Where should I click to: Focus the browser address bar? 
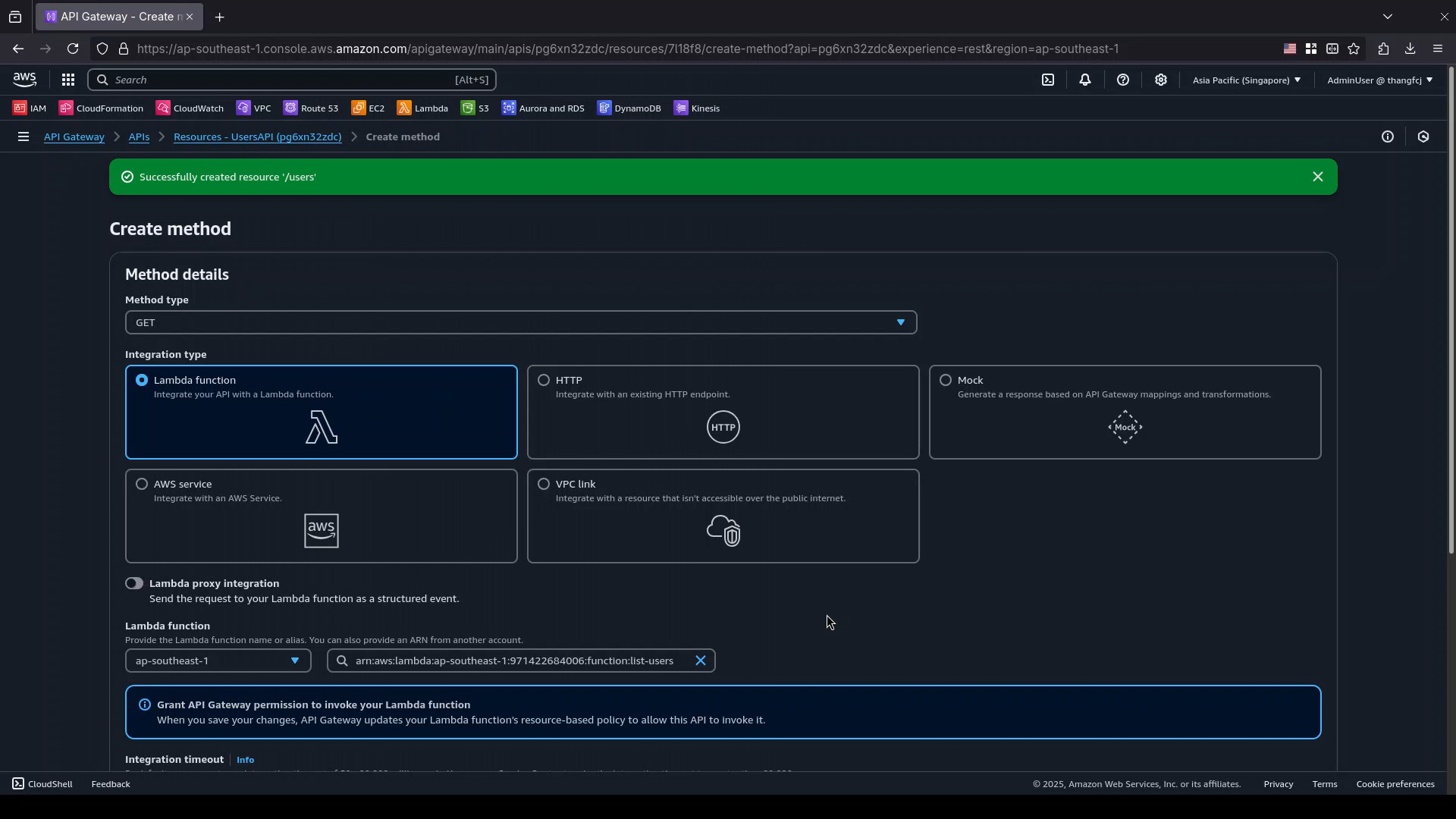(x=628, y=49)
